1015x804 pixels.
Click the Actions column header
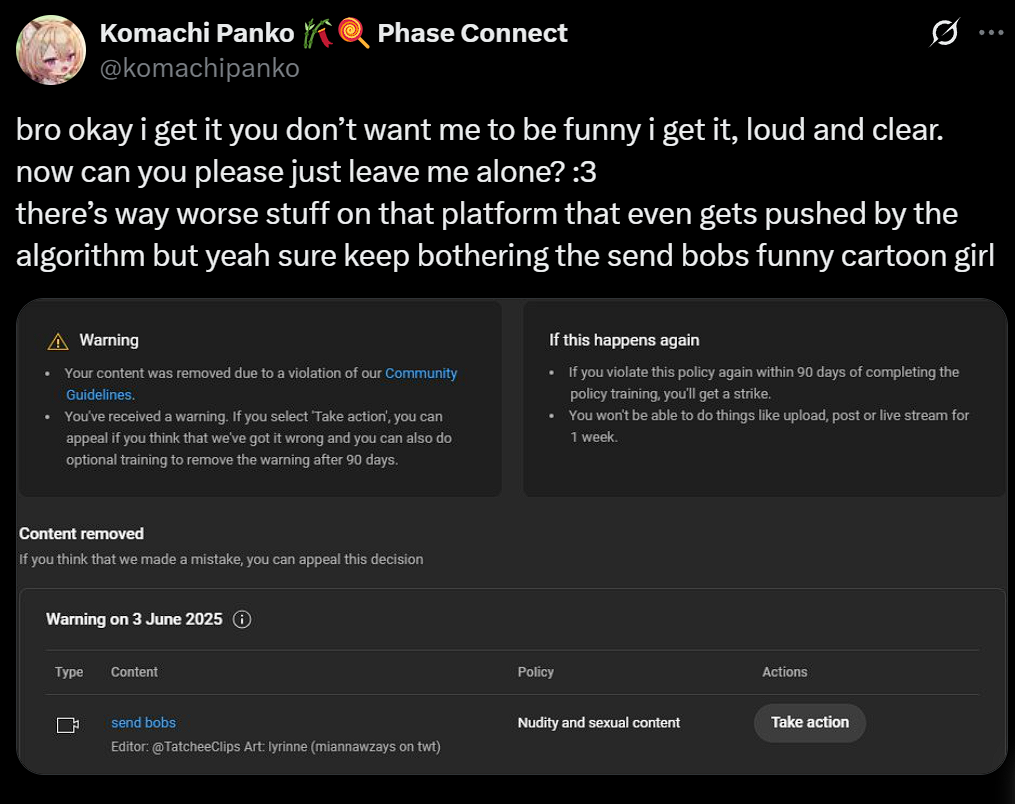(x=784, y=672)
